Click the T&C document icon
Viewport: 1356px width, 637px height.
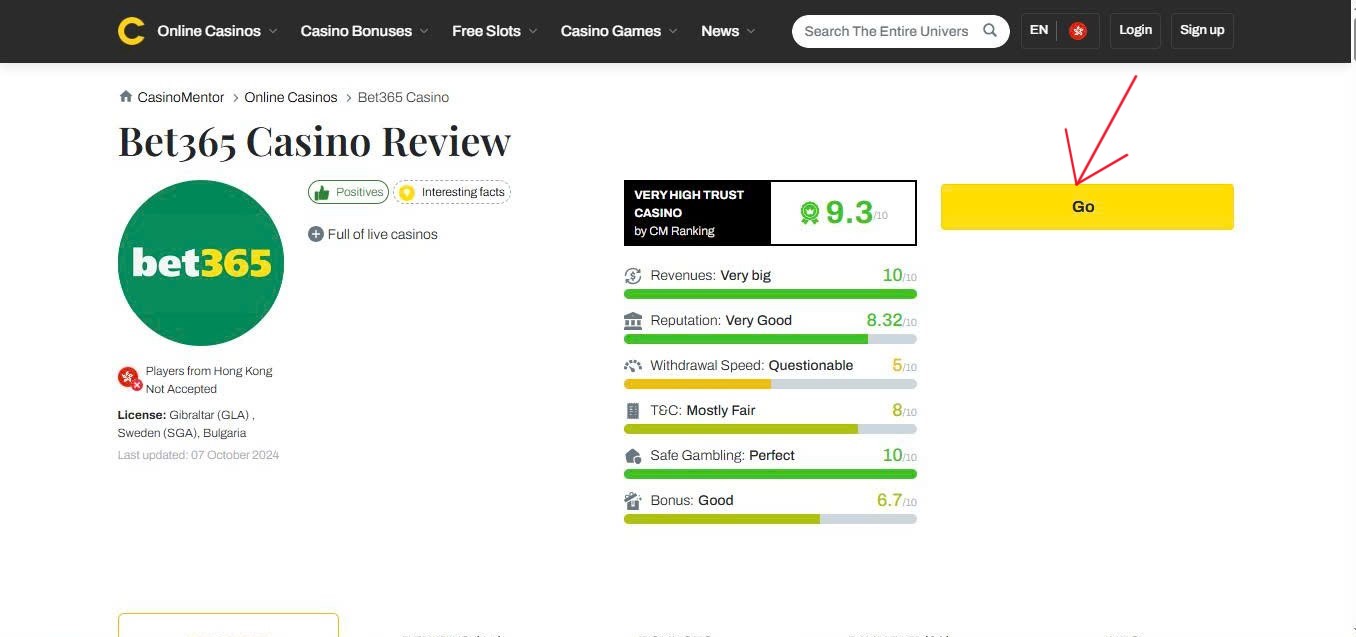(633, 411)
